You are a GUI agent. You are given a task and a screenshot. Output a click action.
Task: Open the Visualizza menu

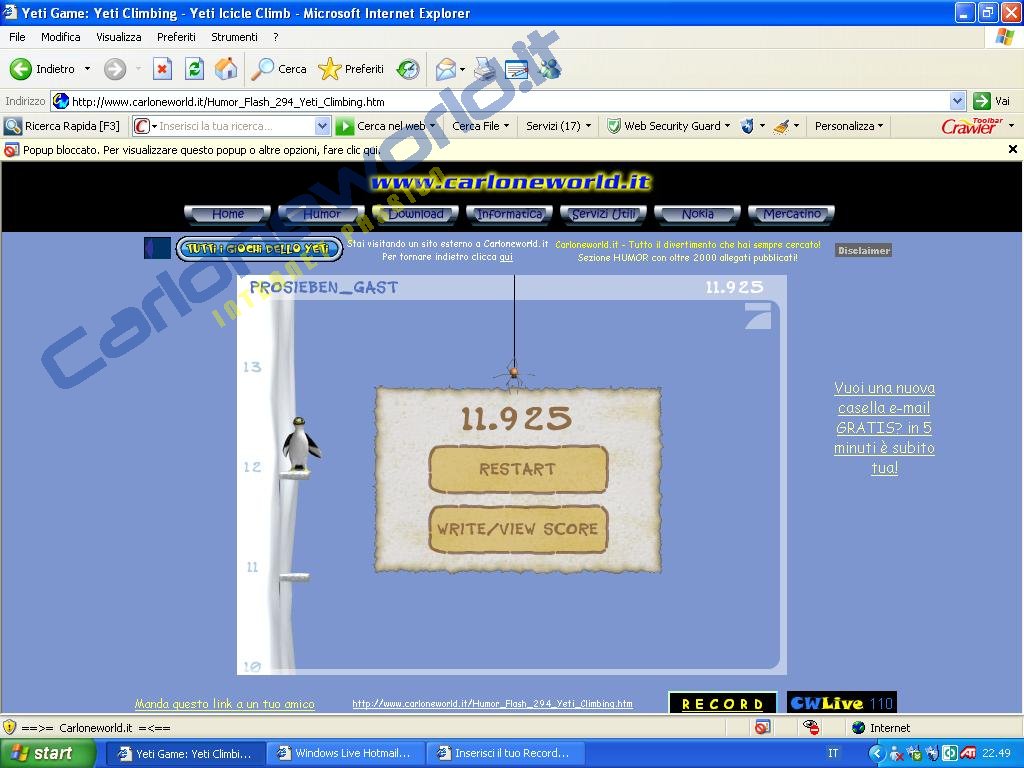(x=119, y=37)
